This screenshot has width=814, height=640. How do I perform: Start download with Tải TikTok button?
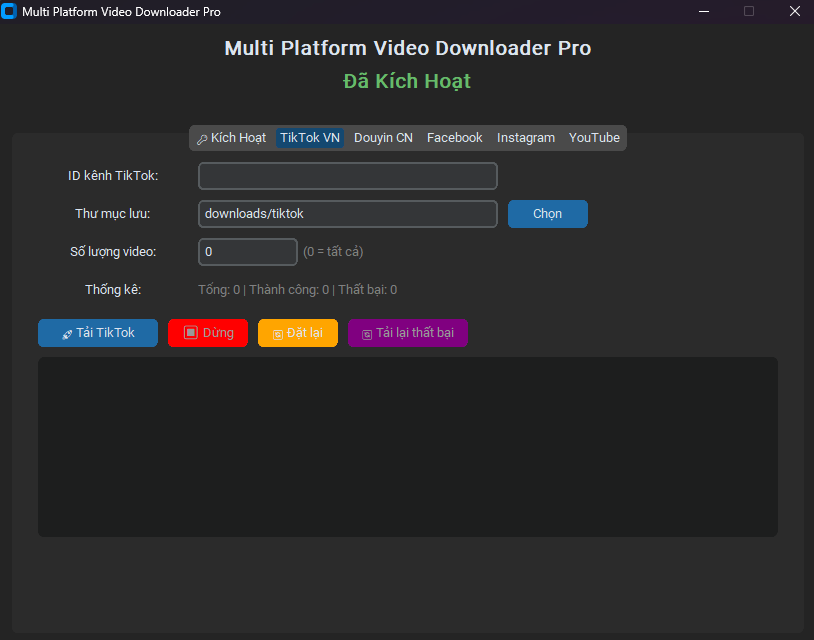[x=98, y=333]
